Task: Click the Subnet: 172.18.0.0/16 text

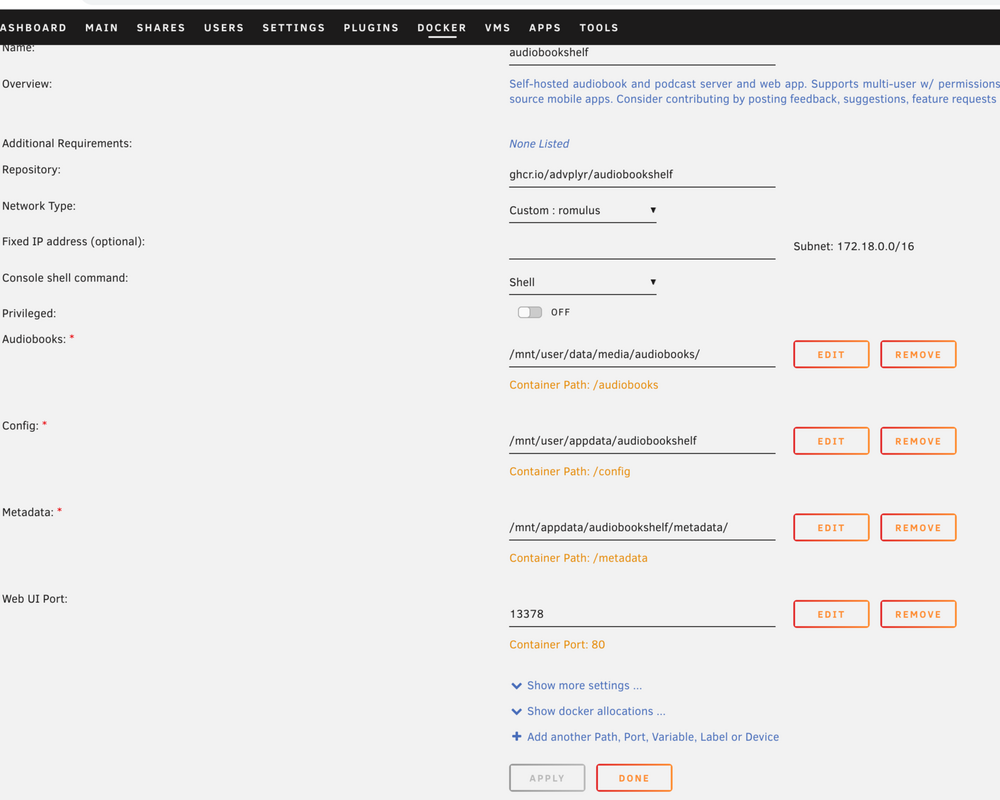Action: pos(853,246)
